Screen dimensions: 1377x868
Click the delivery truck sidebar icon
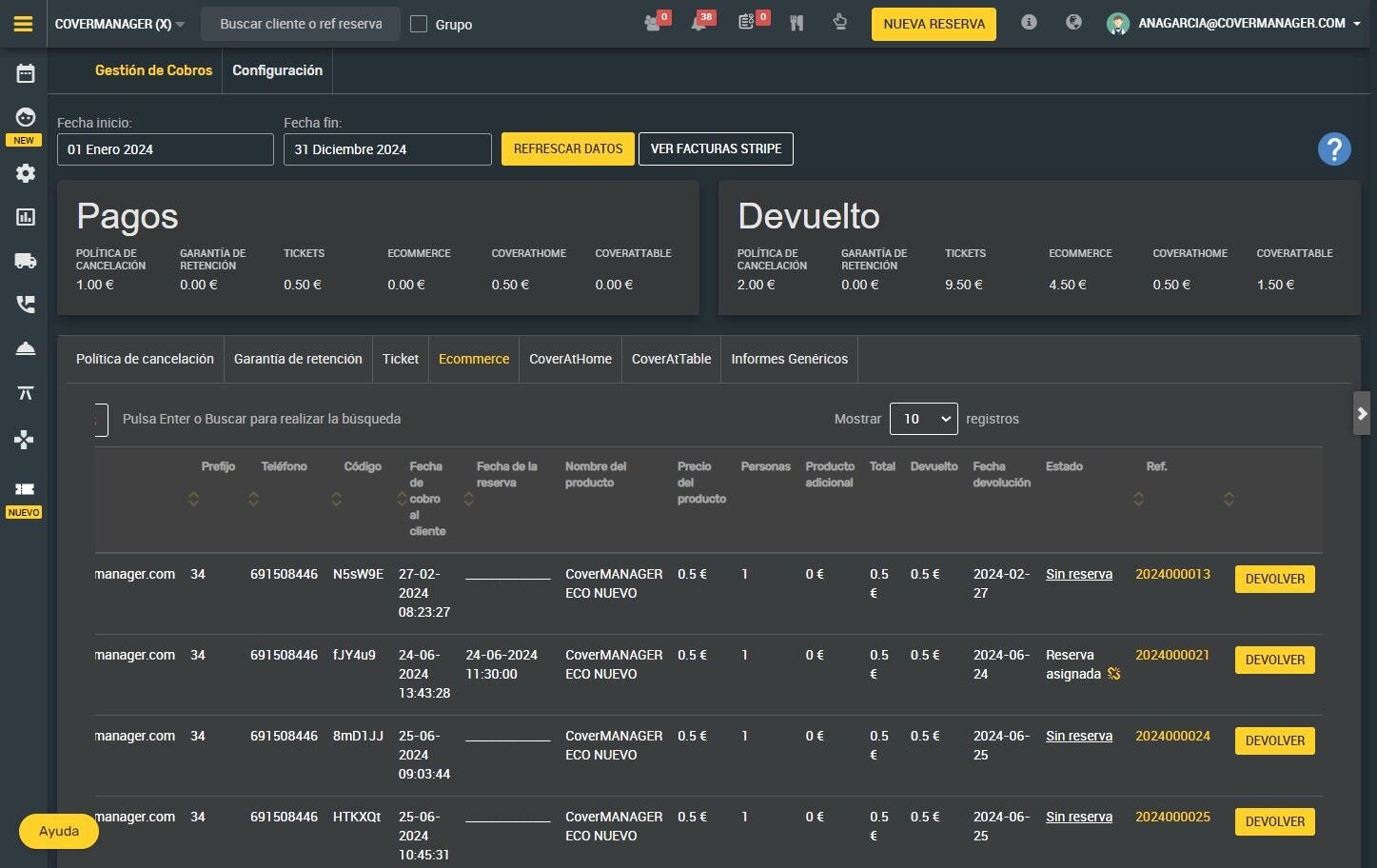(26, 261)
